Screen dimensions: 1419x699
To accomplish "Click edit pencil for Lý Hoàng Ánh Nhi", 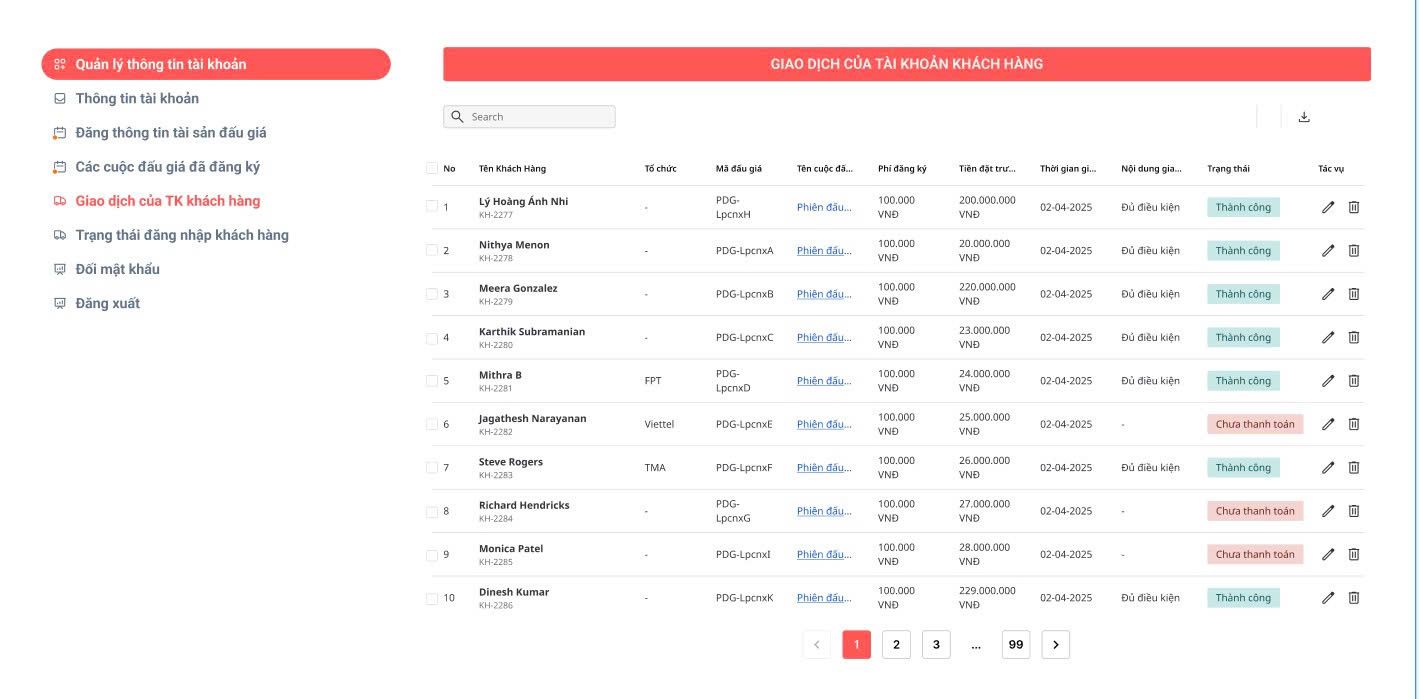I will click(1328, 207).
